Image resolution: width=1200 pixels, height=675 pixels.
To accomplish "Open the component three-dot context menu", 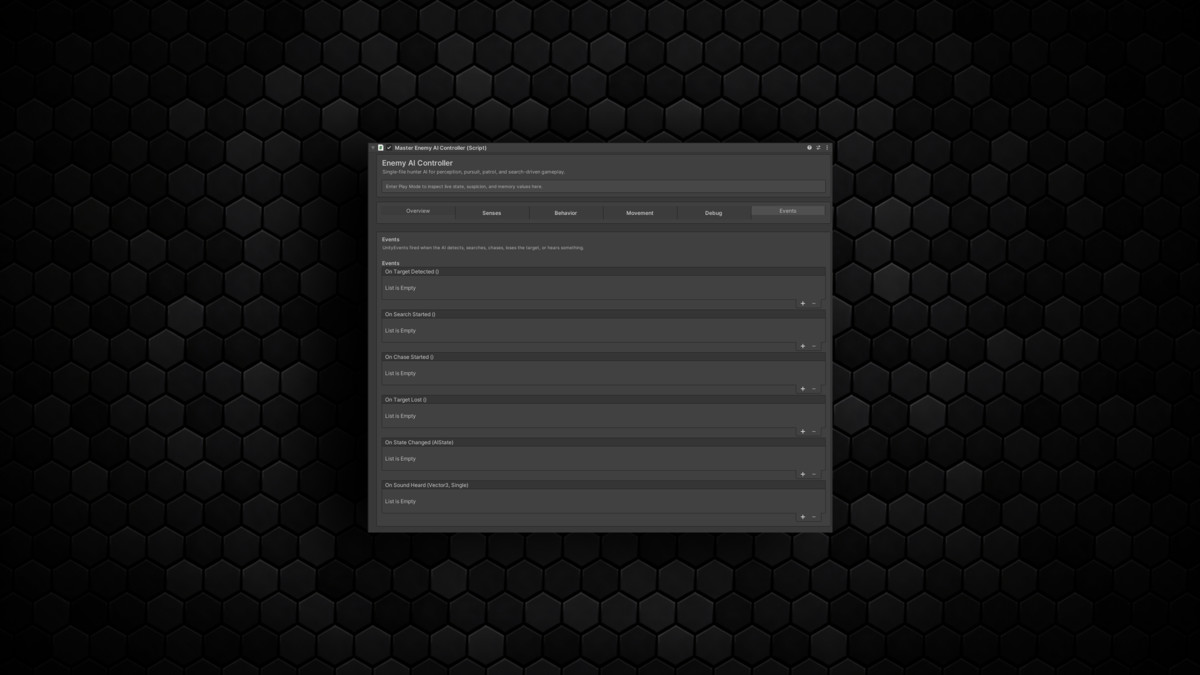I will (x=826, y=148).
